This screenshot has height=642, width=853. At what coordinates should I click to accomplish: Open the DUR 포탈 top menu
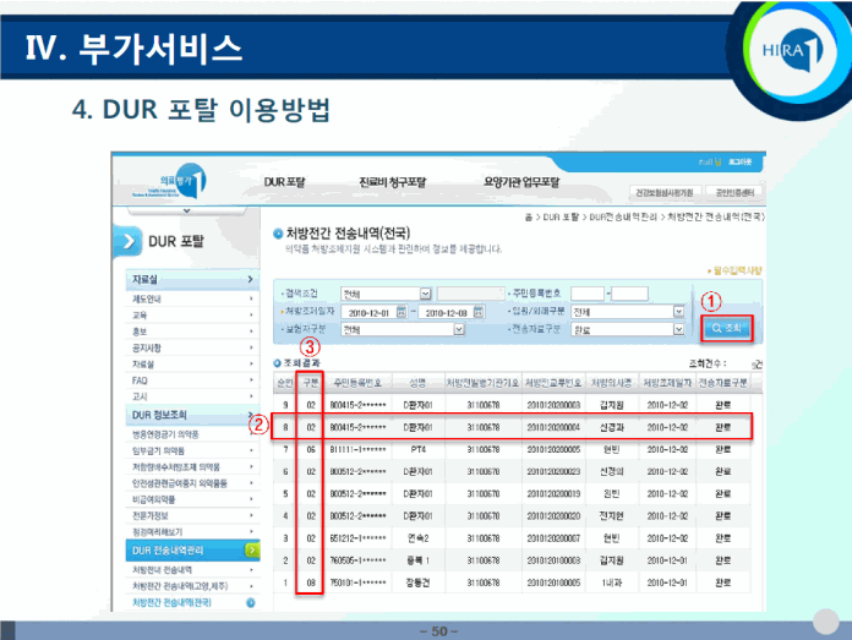point(285,183)
